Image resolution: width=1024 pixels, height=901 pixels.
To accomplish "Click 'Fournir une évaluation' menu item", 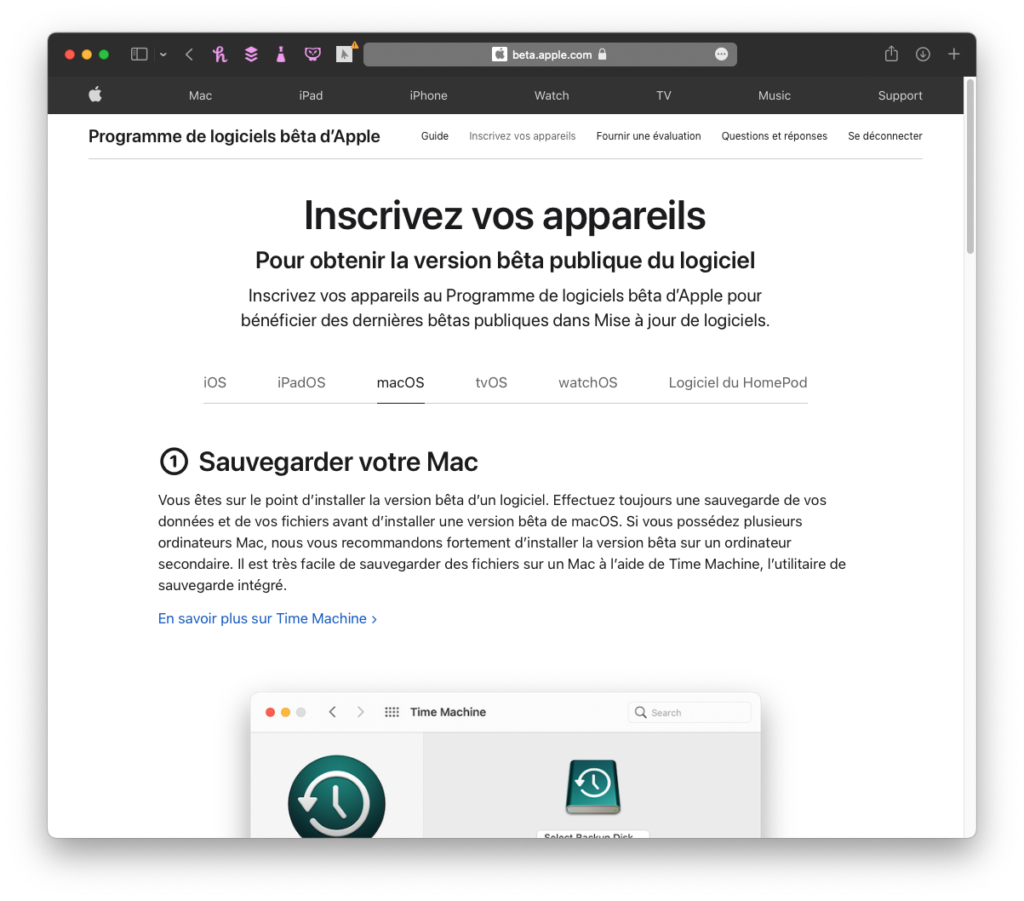I will tap(648, 136).
